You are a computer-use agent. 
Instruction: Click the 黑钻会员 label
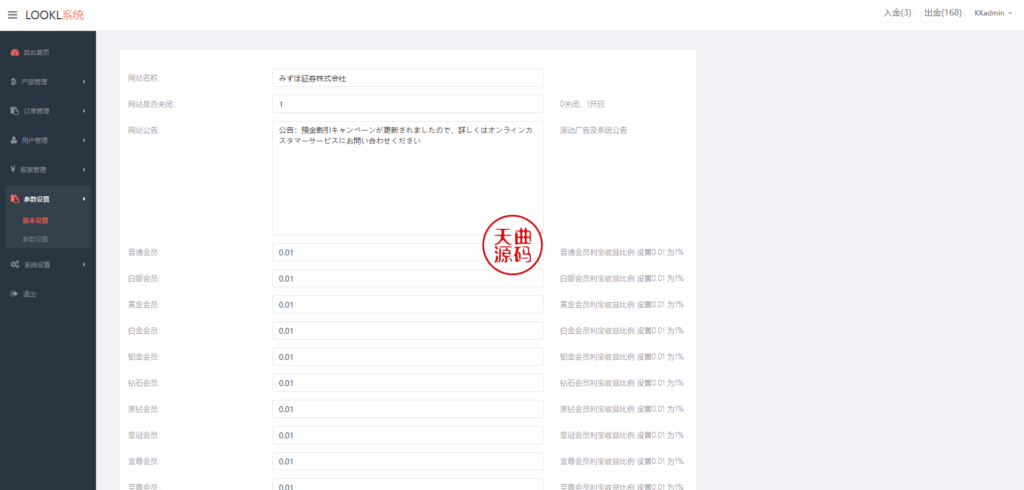click(144, 409)
